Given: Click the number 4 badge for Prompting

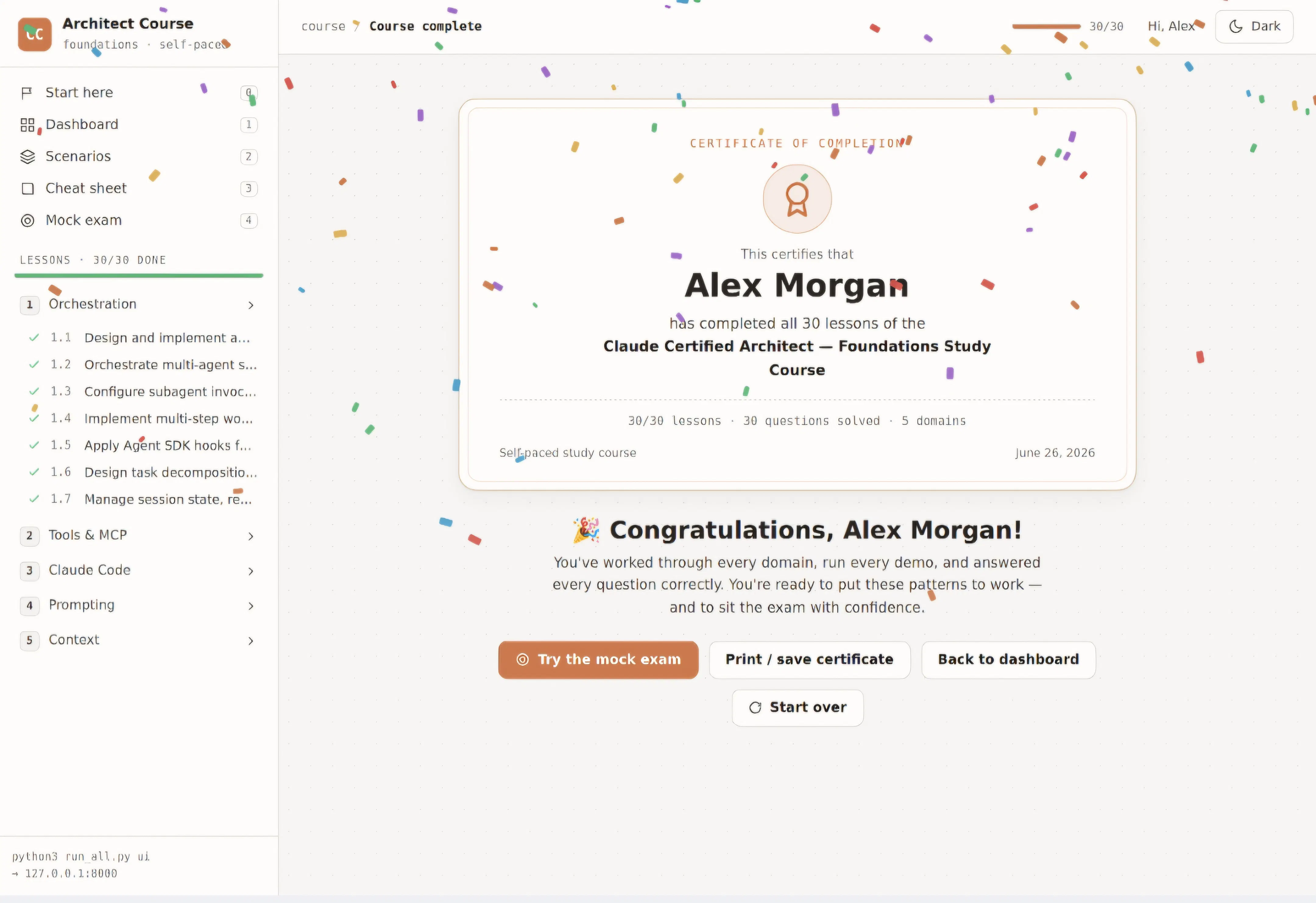Looking at the screenshot, I should pos(30,606).
